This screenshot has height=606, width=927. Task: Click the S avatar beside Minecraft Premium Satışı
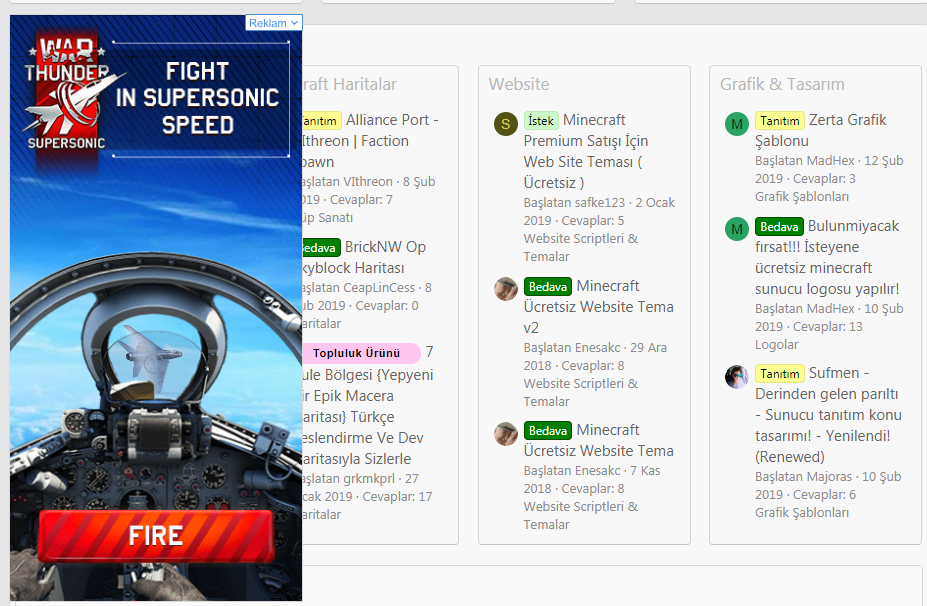coord(505,124)
